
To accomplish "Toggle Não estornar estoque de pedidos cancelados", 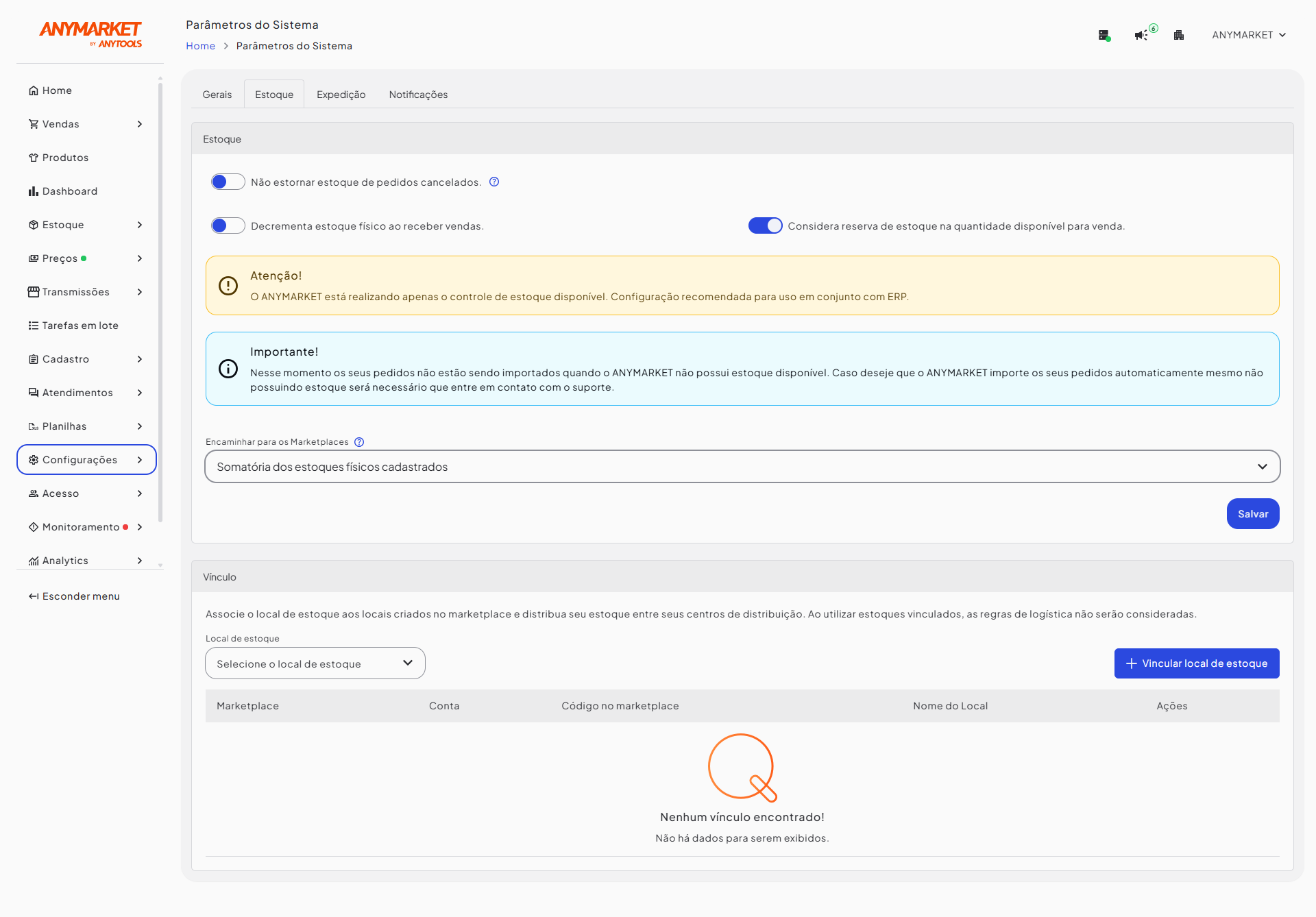I will click(228, 182).
